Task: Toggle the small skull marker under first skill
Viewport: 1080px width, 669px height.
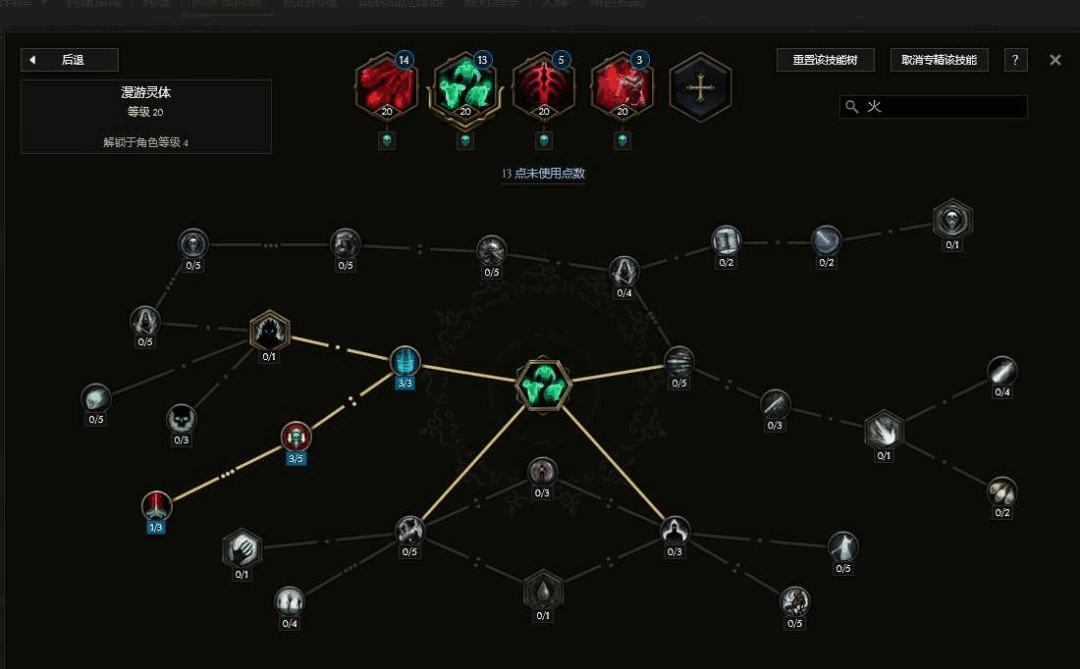Action: [x=386, y=141]
